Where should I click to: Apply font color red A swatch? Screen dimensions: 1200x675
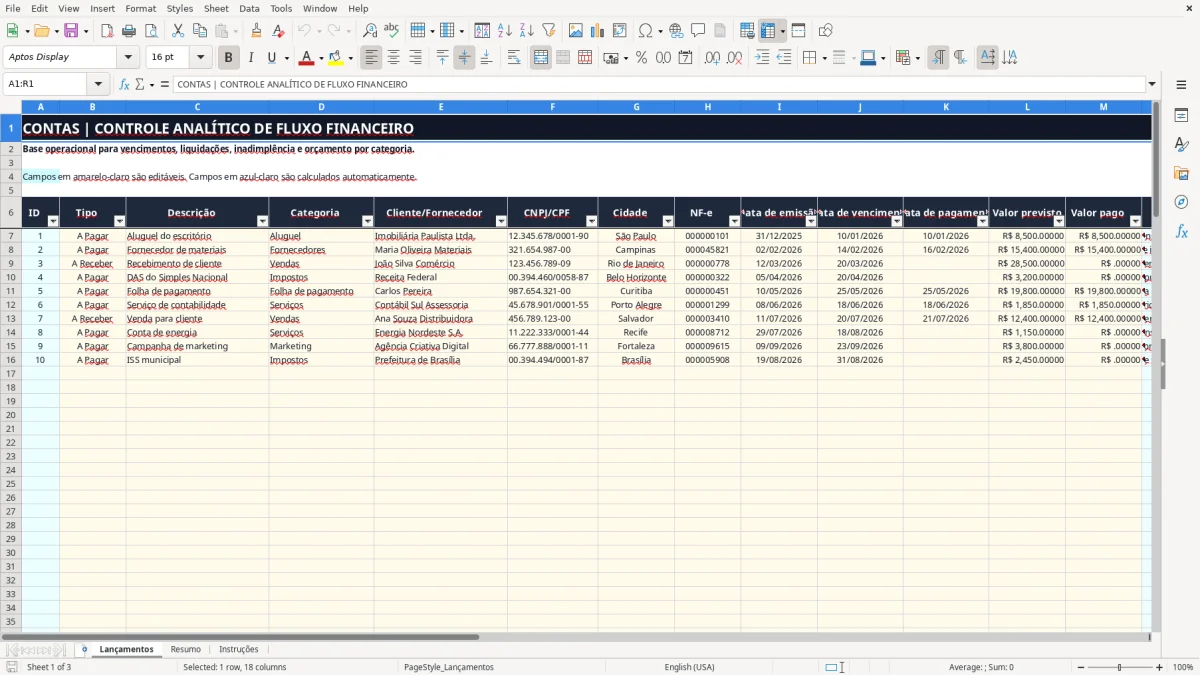[x=307, y=58]
